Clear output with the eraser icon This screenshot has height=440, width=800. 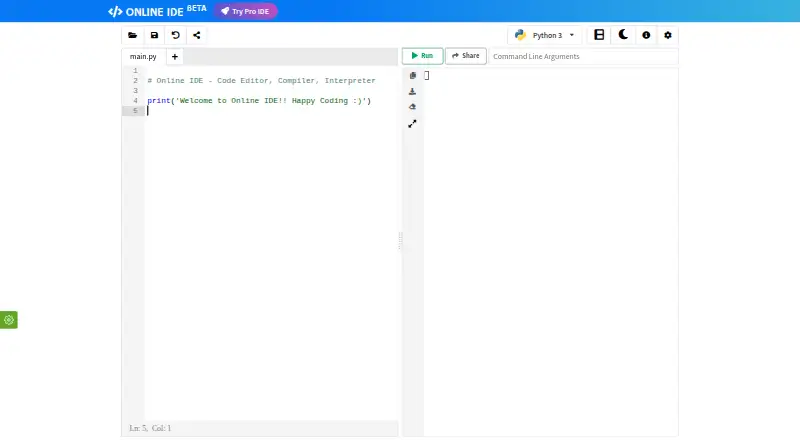click(412, 107)
